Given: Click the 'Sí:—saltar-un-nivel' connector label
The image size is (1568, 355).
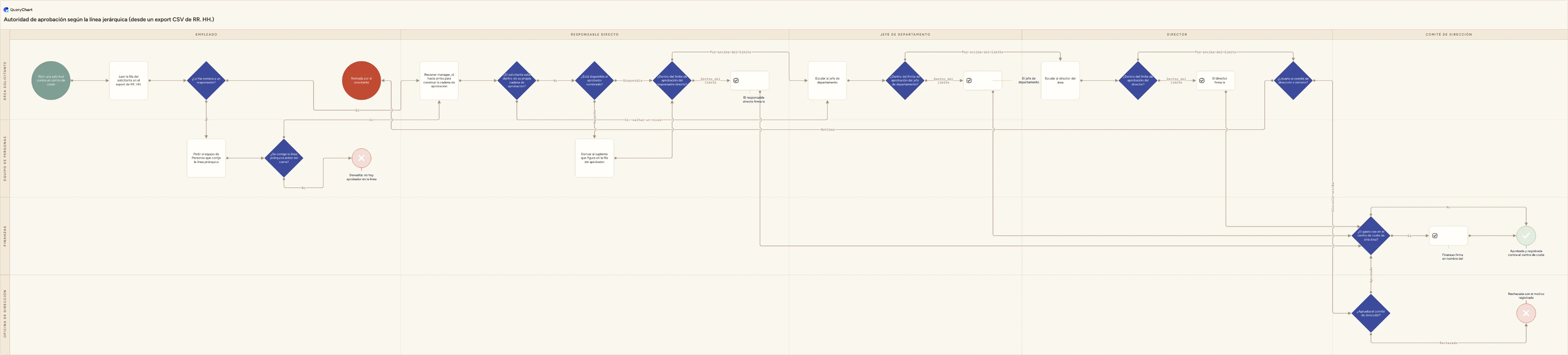Looking at the screenshot, I should tap(643, 120).
